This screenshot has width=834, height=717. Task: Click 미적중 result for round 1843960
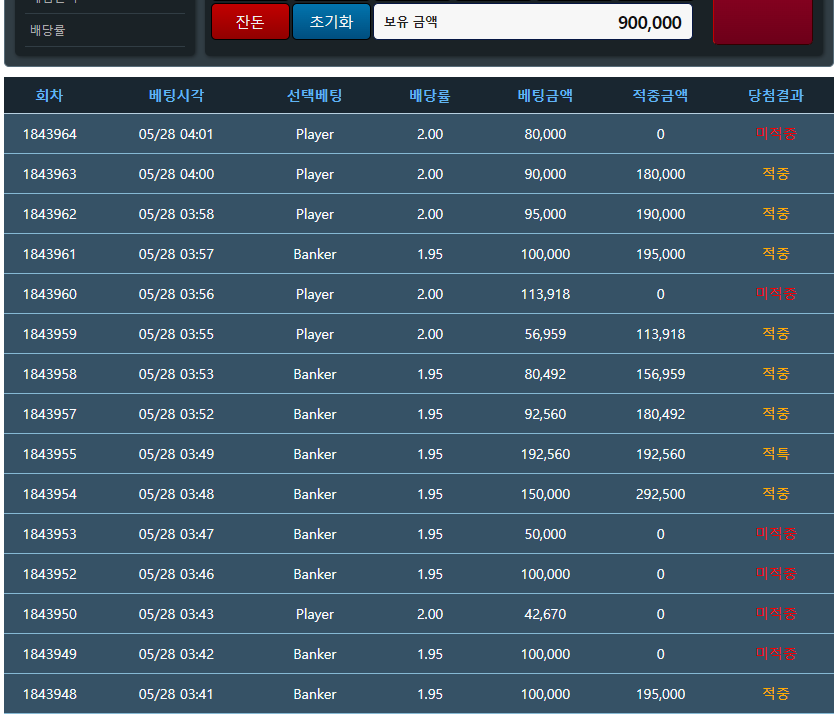[x=776, y=294]
